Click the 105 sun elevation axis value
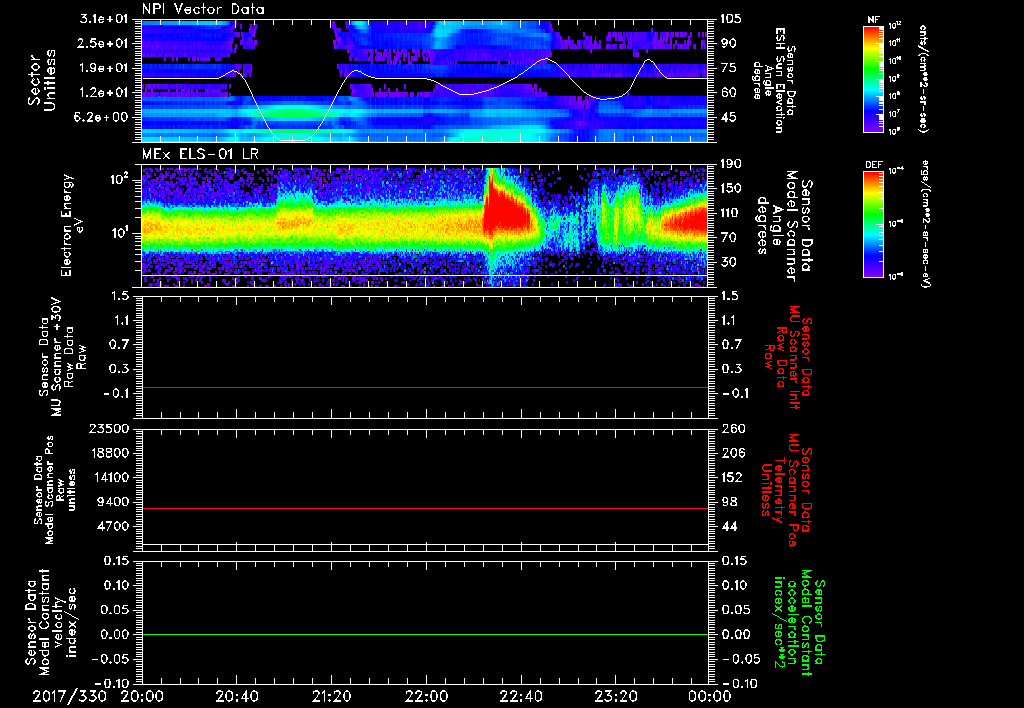The height and width of the screenshot is (708, 1024). point(731,19)
